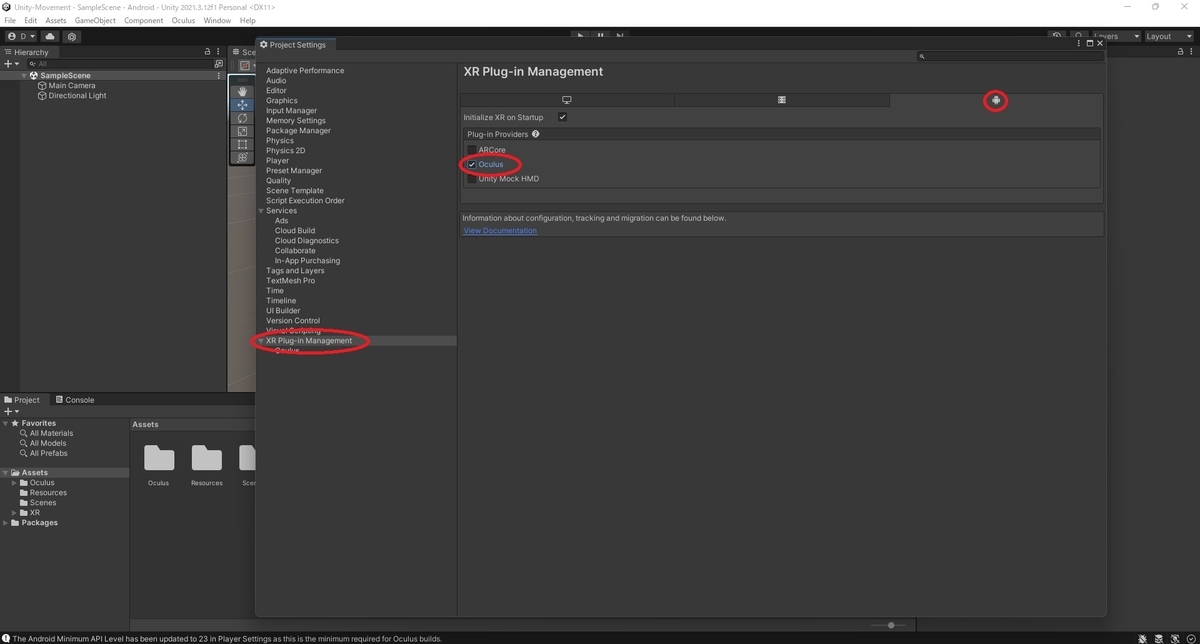Open Undo History icon
The width and height of the screenshot is (1200, 644).
click(1057, 36)
